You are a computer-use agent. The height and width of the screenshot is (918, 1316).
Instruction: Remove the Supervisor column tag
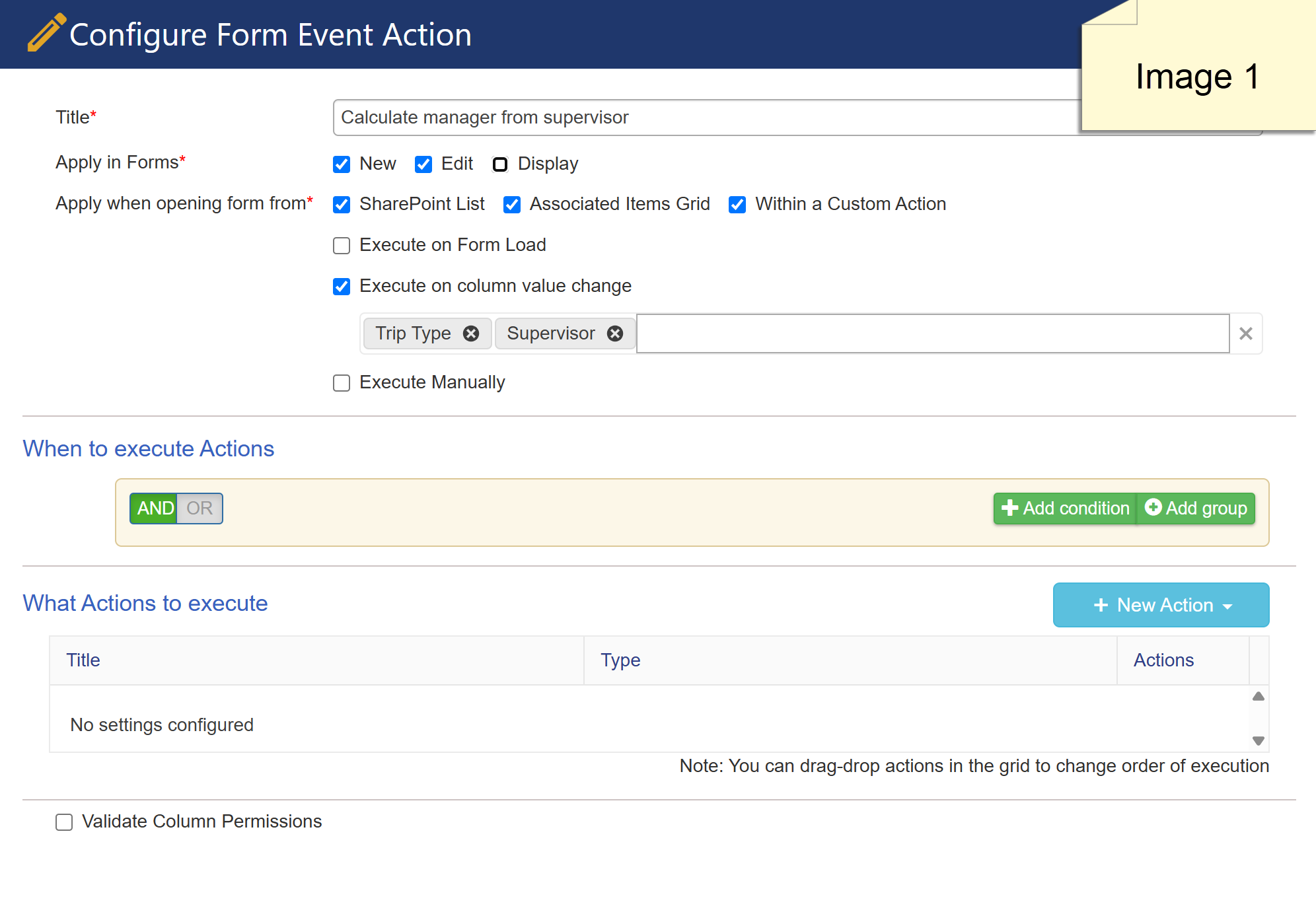pos(615,334)
